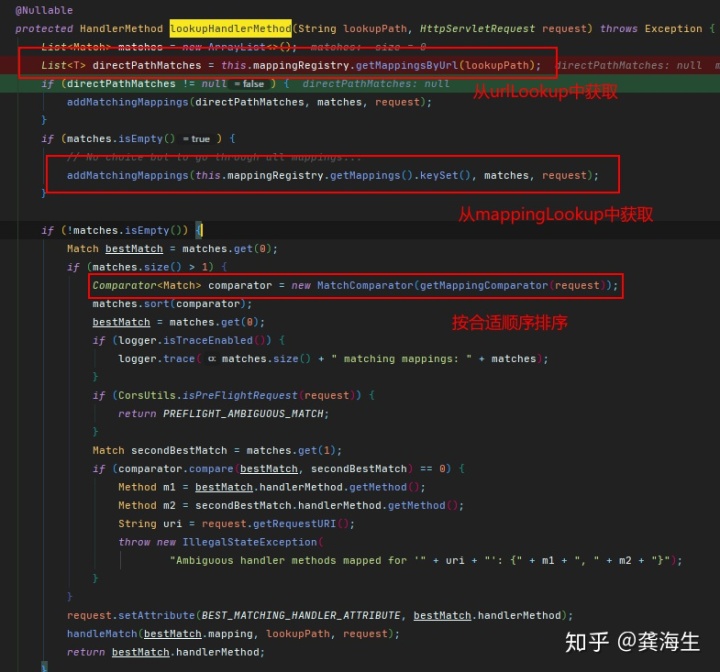Viewport: 720px width, 672px height.
Task: Click the PREFLIGHT_AMBIGUOUS_MATCH constant
Action: pyautogui.click(x=243, y=414)
